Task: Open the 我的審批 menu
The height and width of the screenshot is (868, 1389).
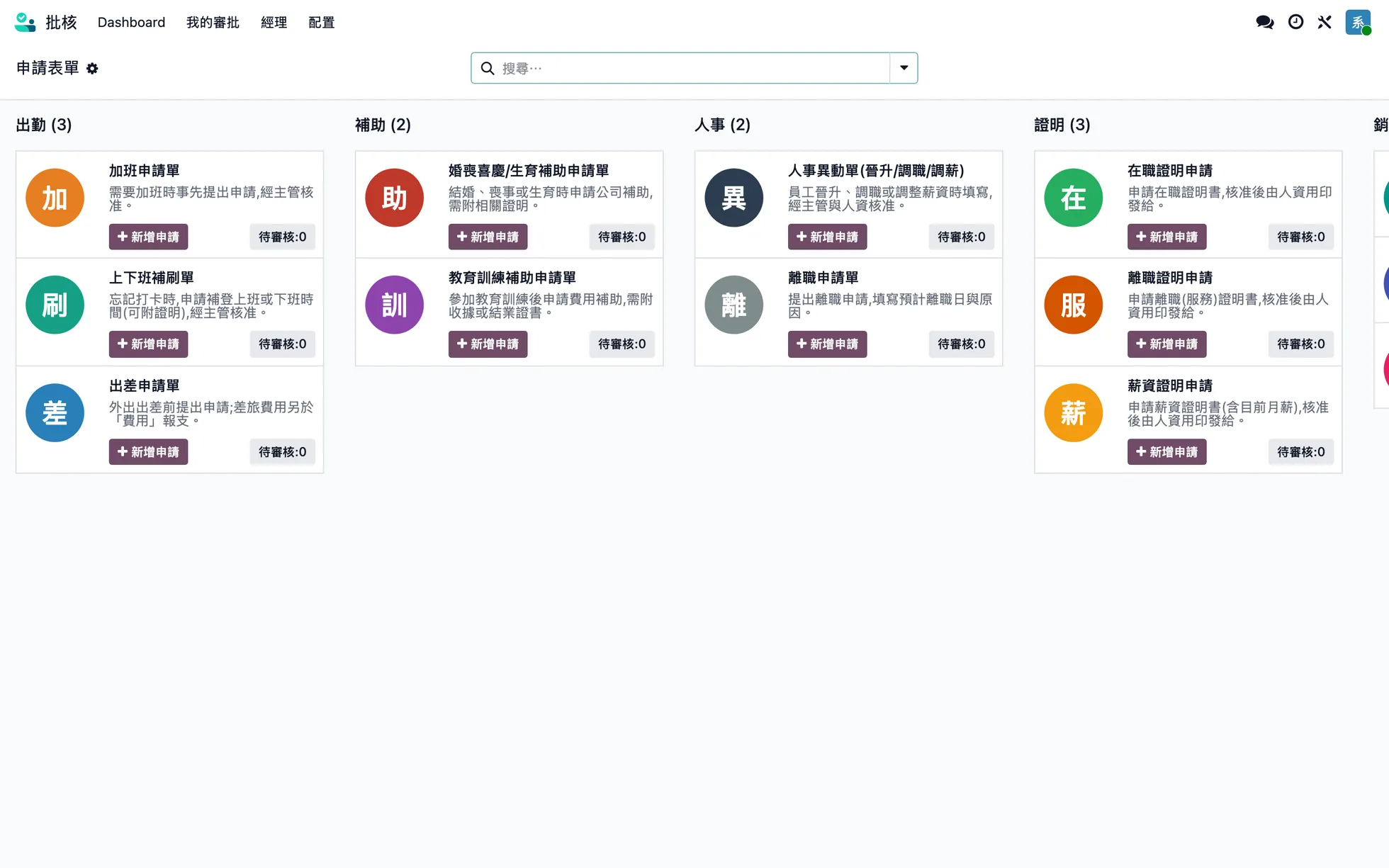Action: [x=213, y=22]
